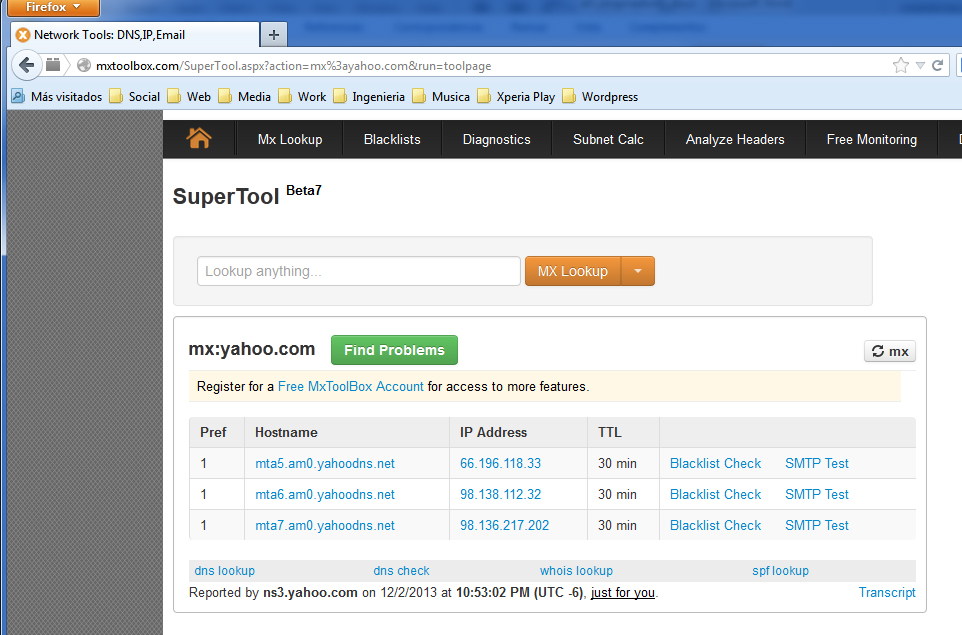Click the bookmark star icon in address bar
The height and width of the screenshot is (635, 962).
coord(901,66)
